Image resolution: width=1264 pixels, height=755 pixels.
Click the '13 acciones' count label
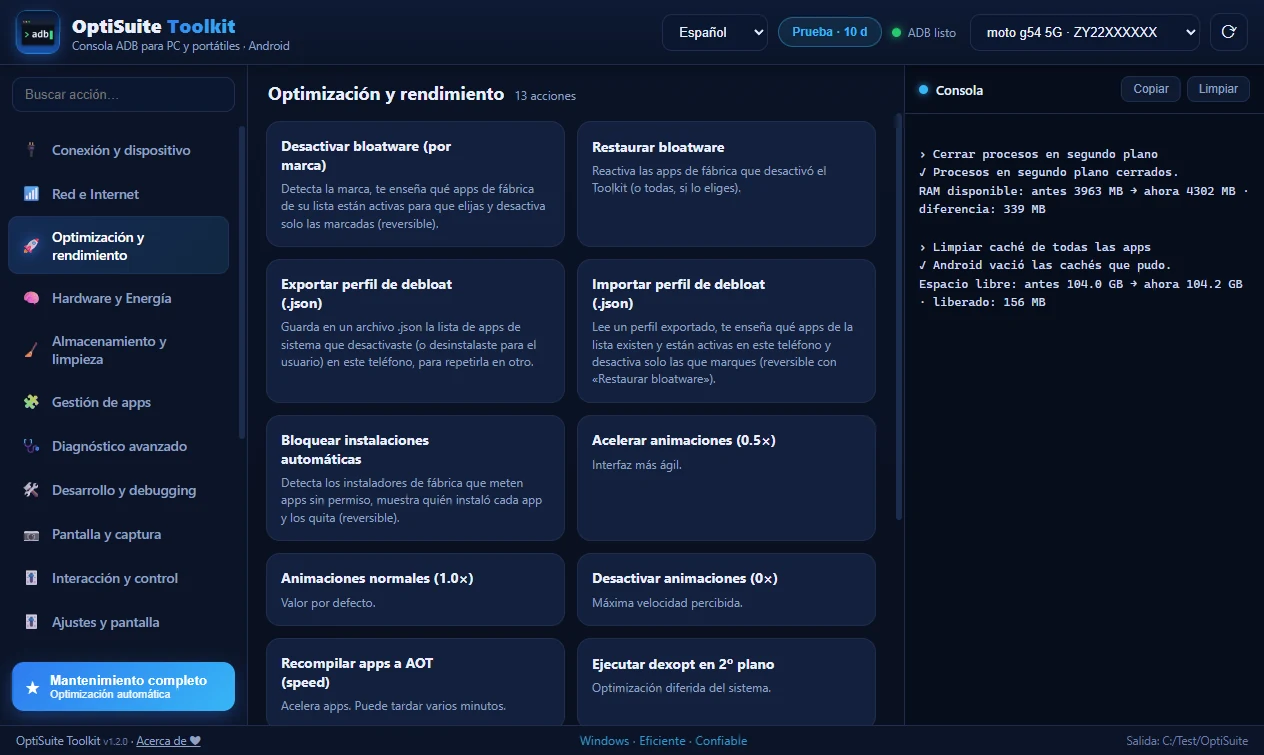(545, 96)
